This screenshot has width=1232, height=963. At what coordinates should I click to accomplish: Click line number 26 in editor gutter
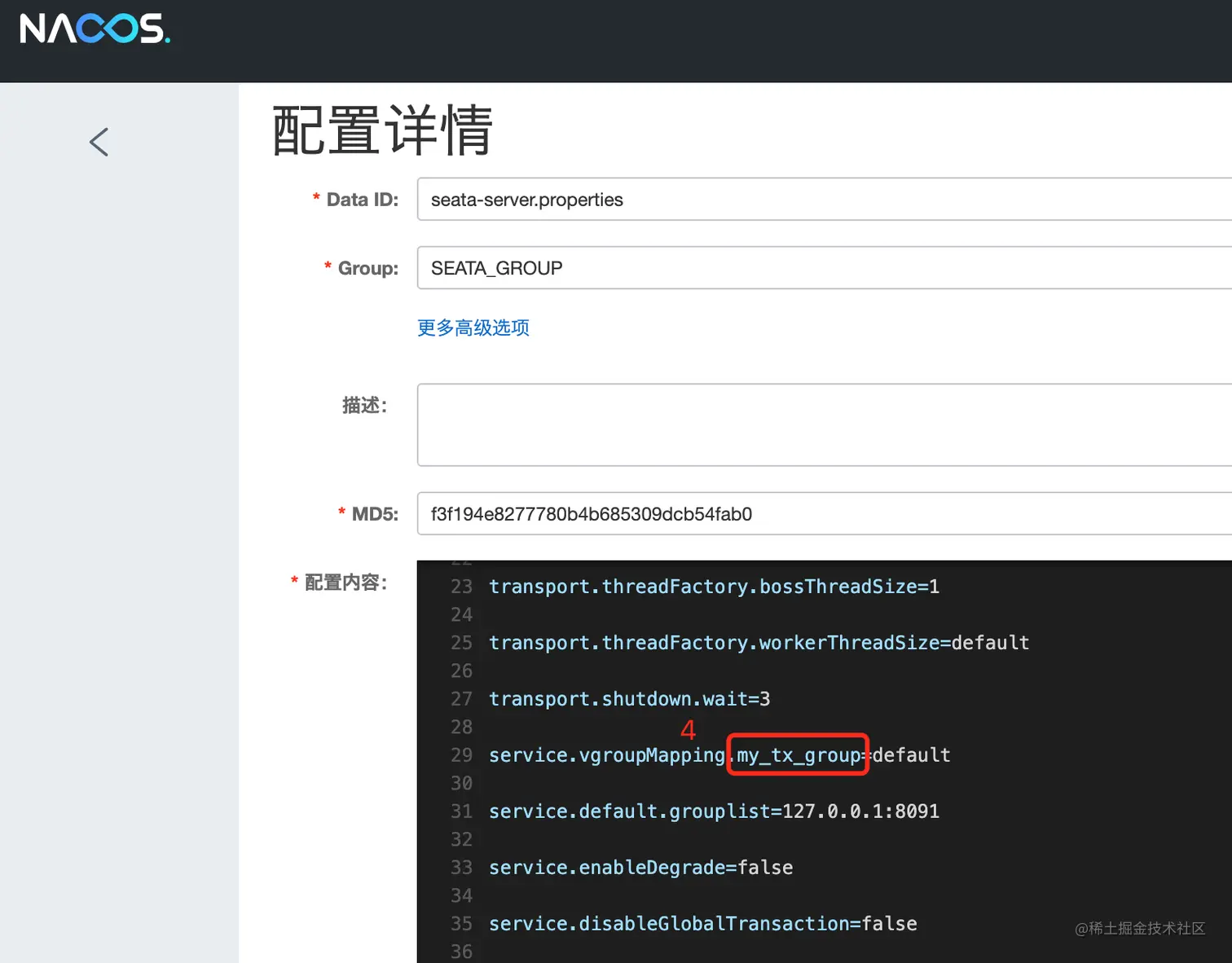click(461, 671)
